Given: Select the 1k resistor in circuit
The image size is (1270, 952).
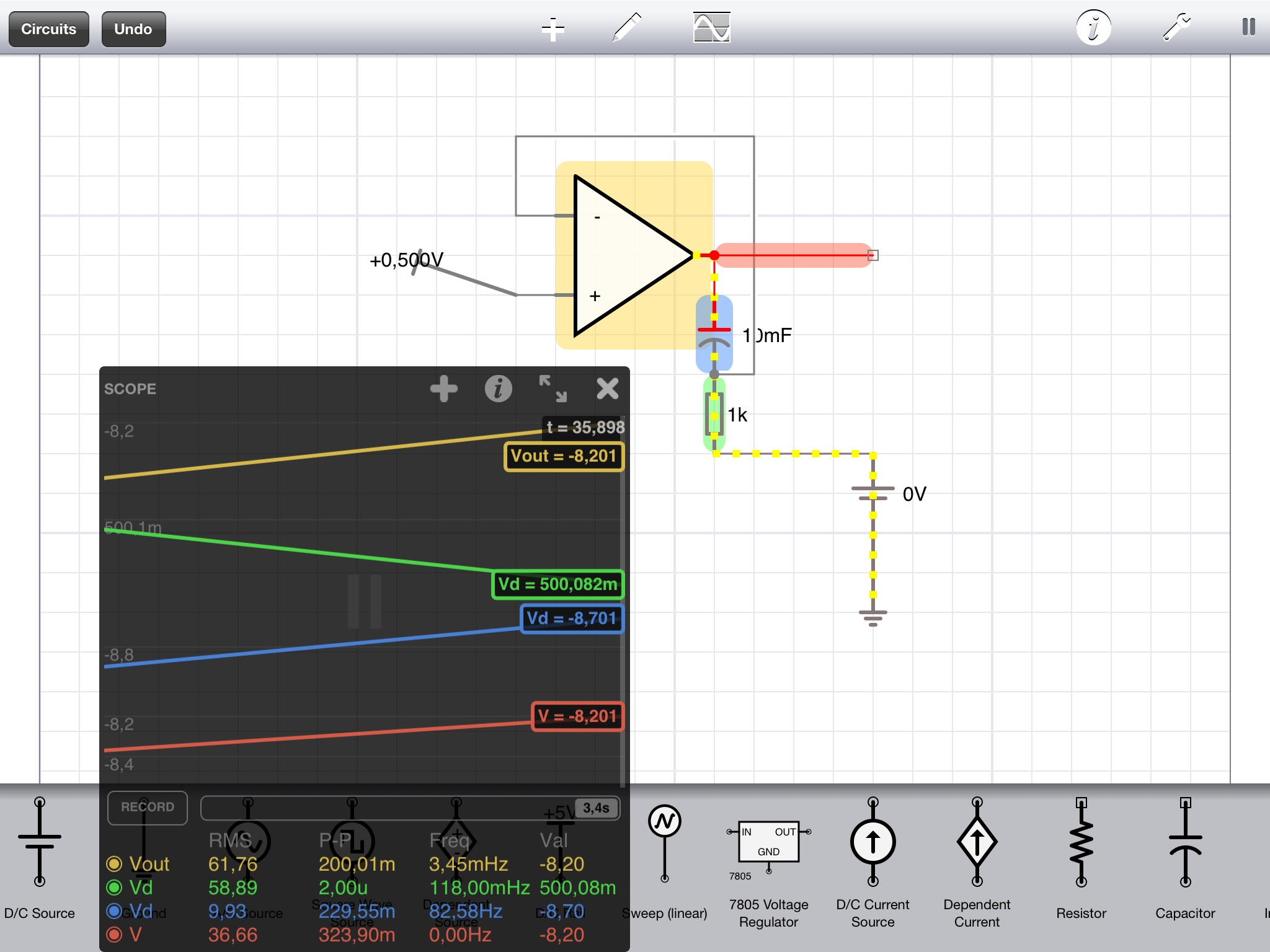Looking at the screenshot, I should (x=714, y=414).
